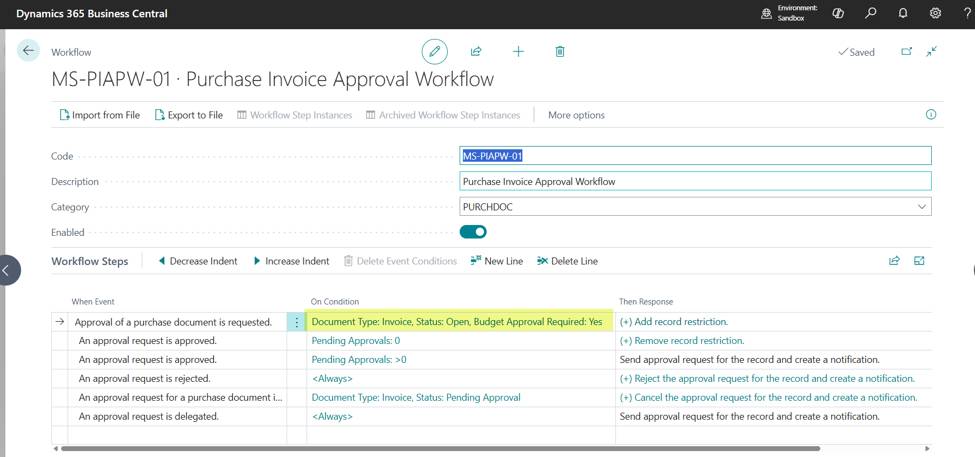The image size is (975, 457).
Task: Open More options menu
Action: click(x=576, y=115)
